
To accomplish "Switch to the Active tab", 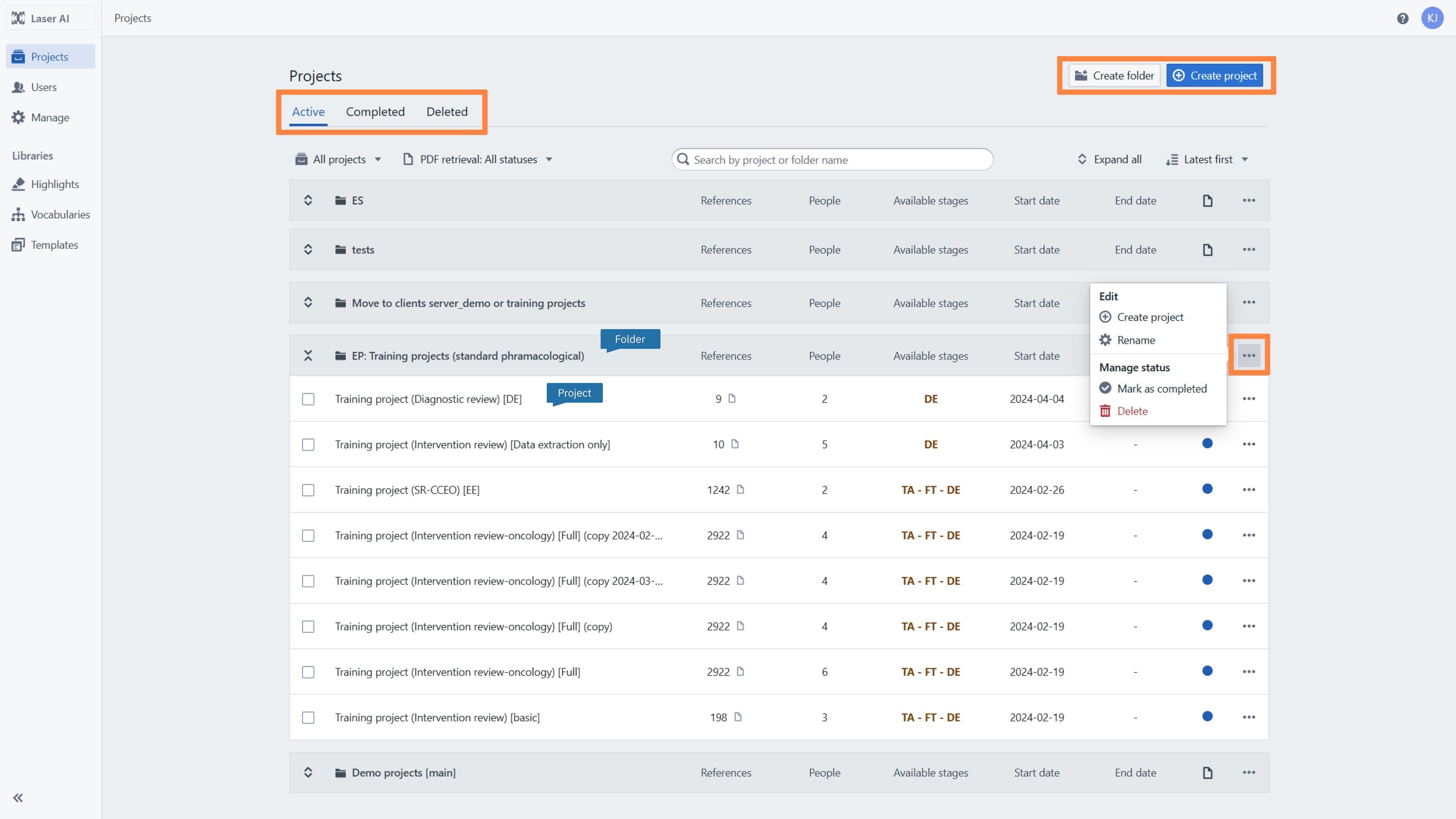I will pos(308,112).
